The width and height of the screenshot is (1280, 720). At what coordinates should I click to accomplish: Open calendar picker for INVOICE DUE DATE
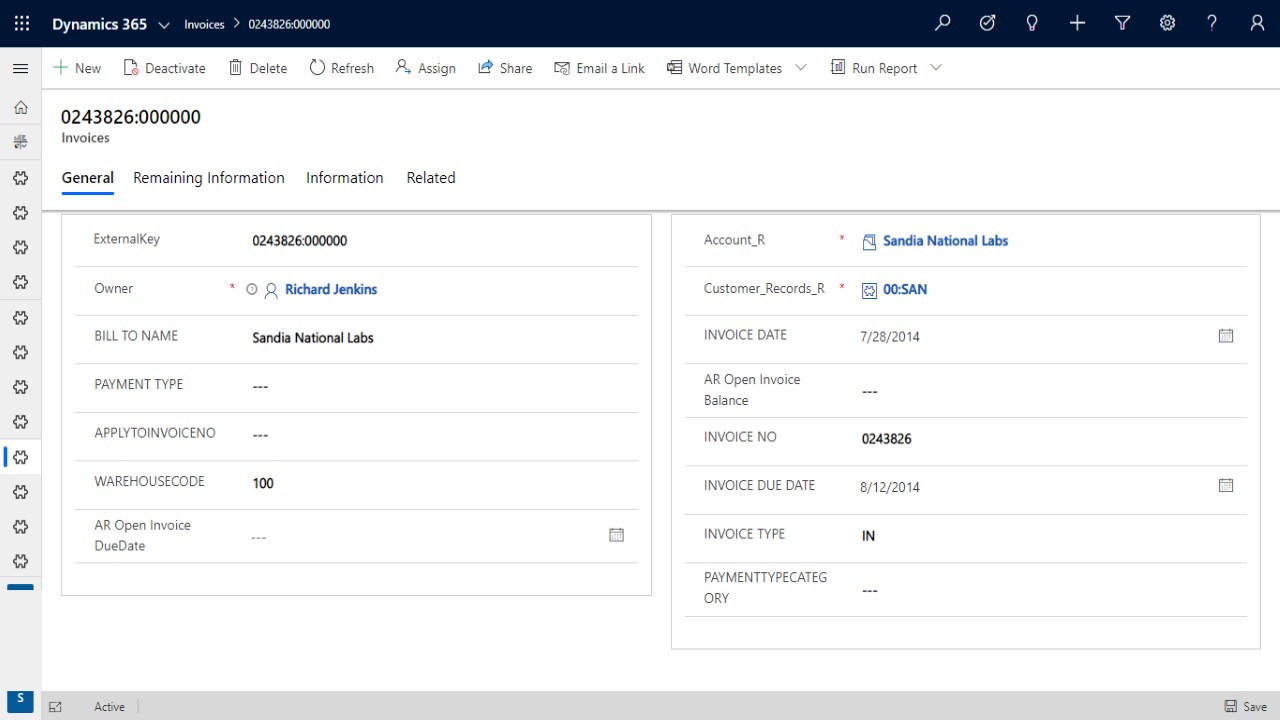pyautogui.click(x=1226, y=486)
